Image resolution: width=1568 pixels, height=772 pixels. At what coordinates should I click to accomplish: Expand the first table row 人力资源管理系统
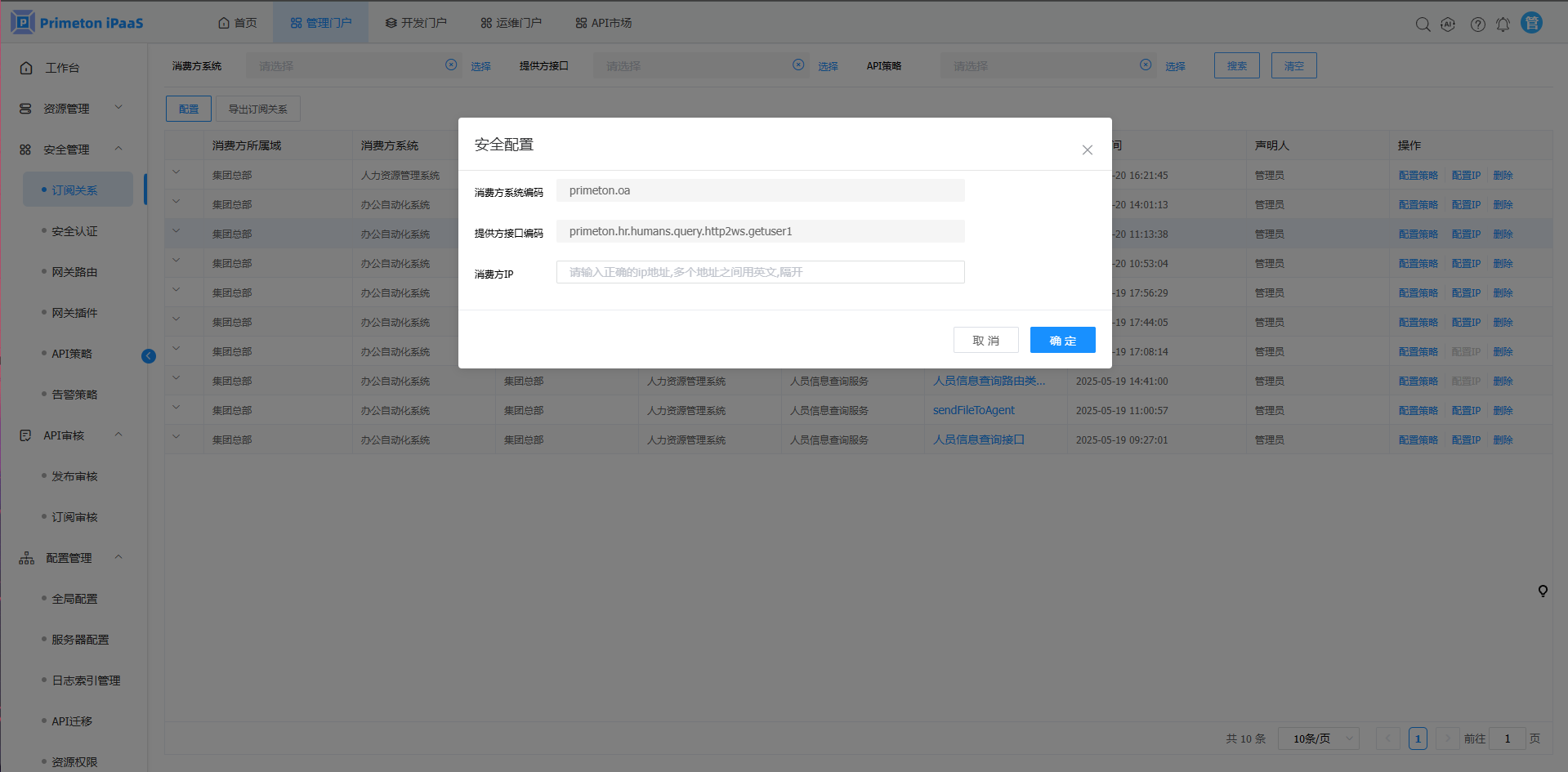pos(176,172)
